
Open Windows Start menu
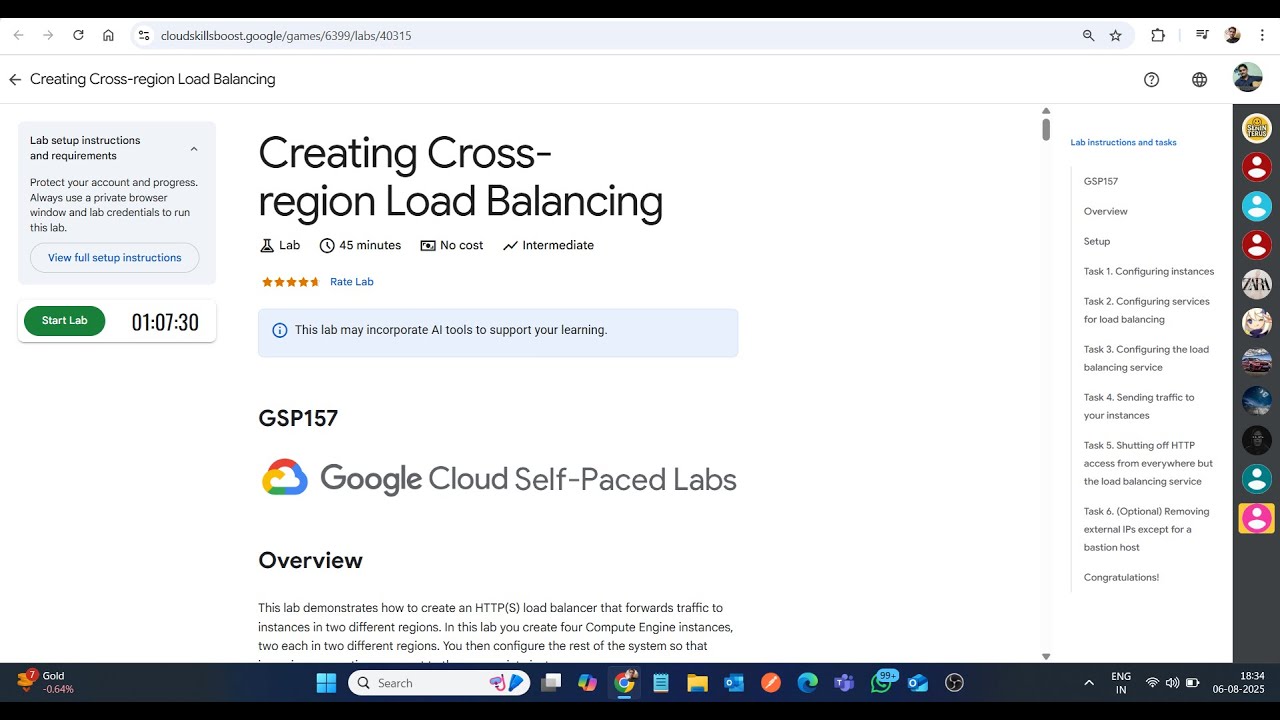click(326, 683)
